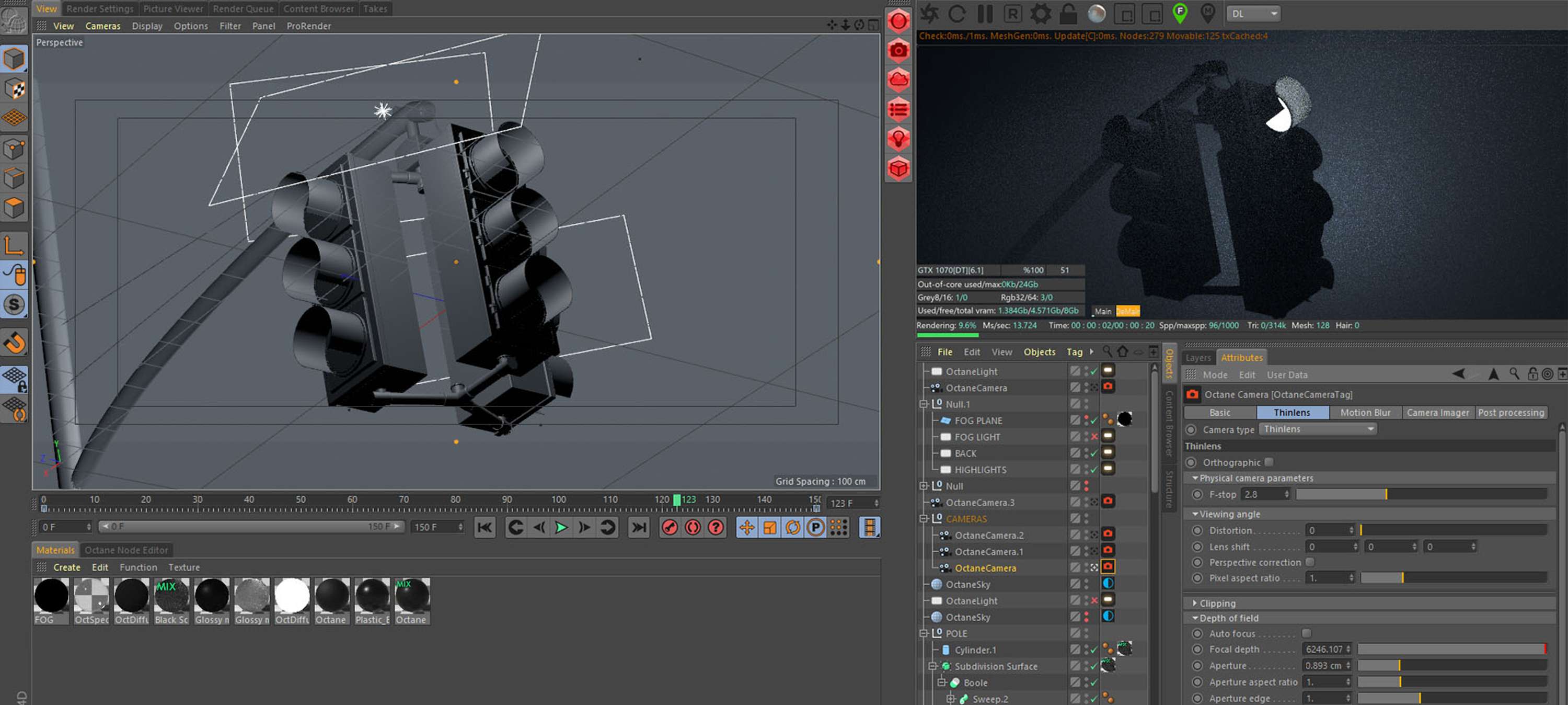Toggle FOG LIGHT enable red cross

coord(1094,437)
